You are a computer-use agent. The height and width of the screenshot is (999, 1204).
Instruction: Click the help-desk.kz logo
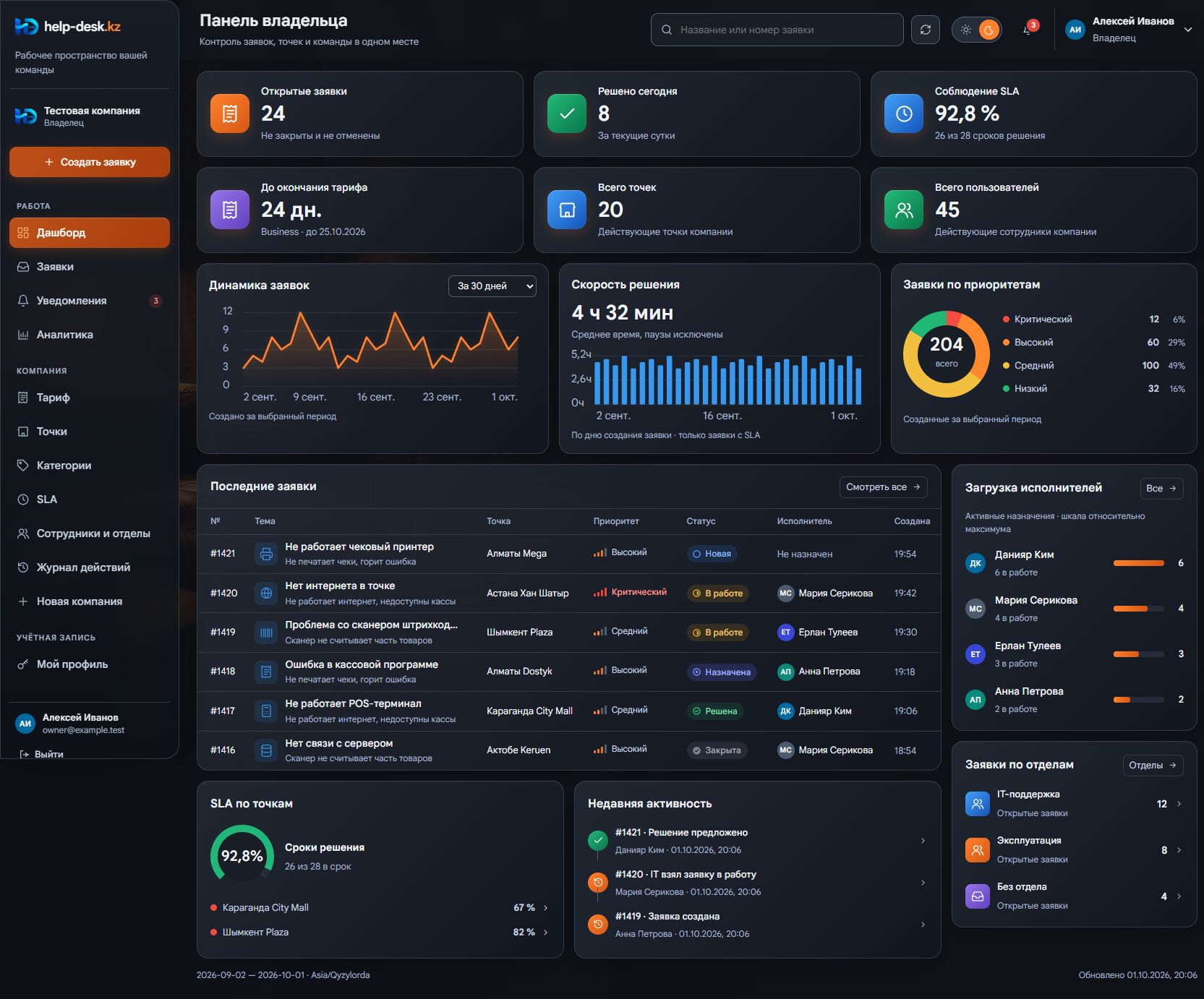68,27
